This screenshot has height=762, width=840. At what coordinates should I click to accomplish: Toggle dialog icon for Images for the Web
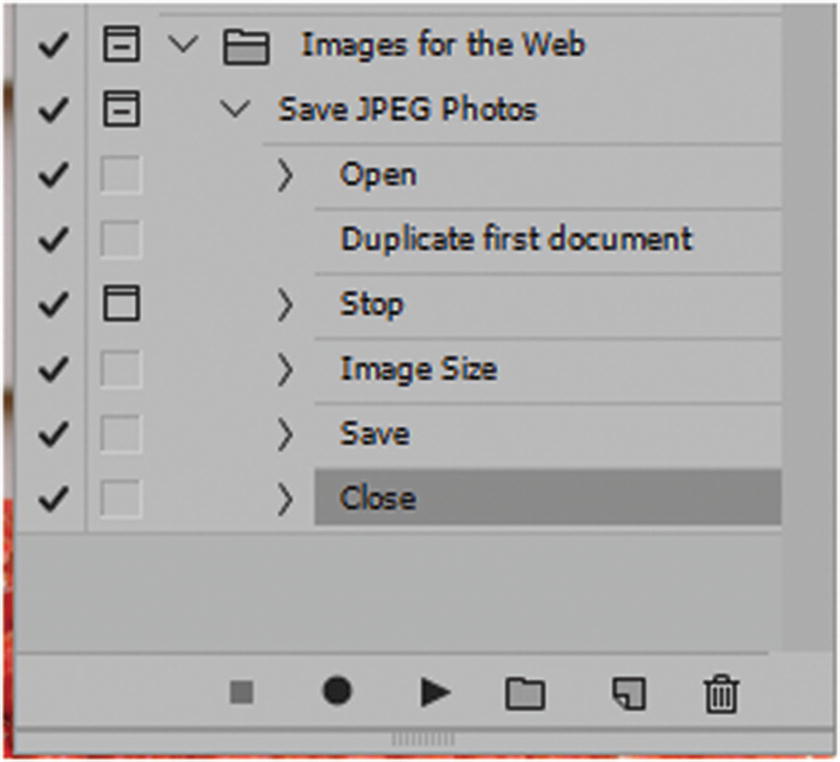(x=122, y=45)
